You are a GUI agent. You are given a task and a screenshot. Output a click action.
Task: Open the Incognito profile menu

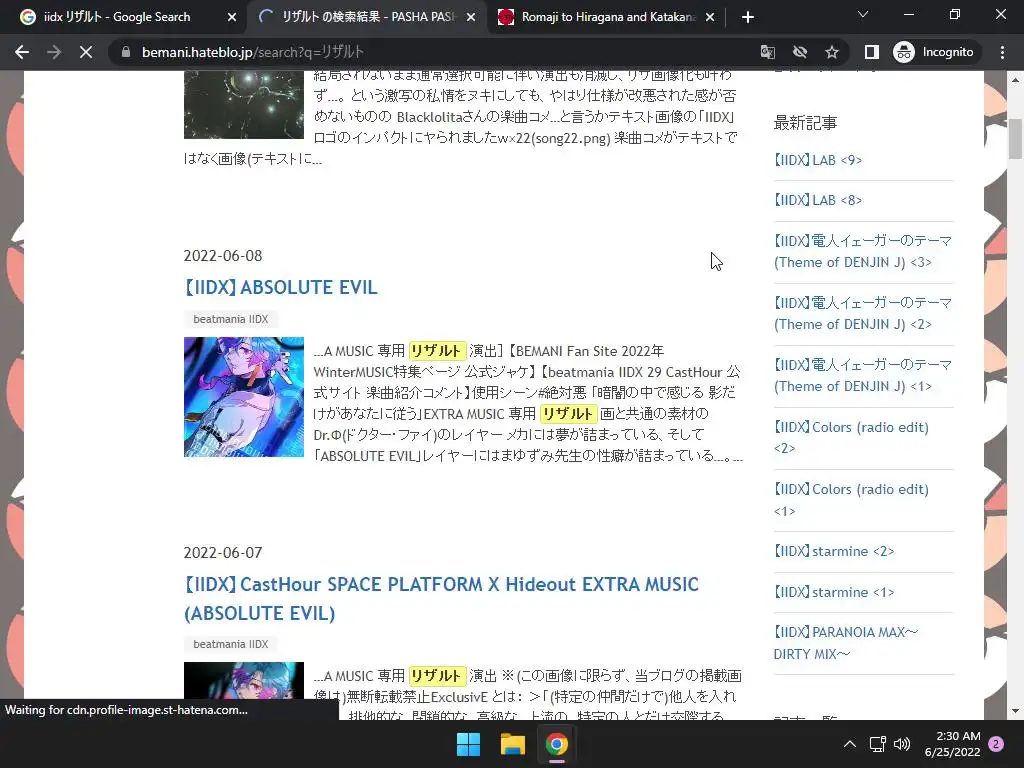[x=934, y=52]
